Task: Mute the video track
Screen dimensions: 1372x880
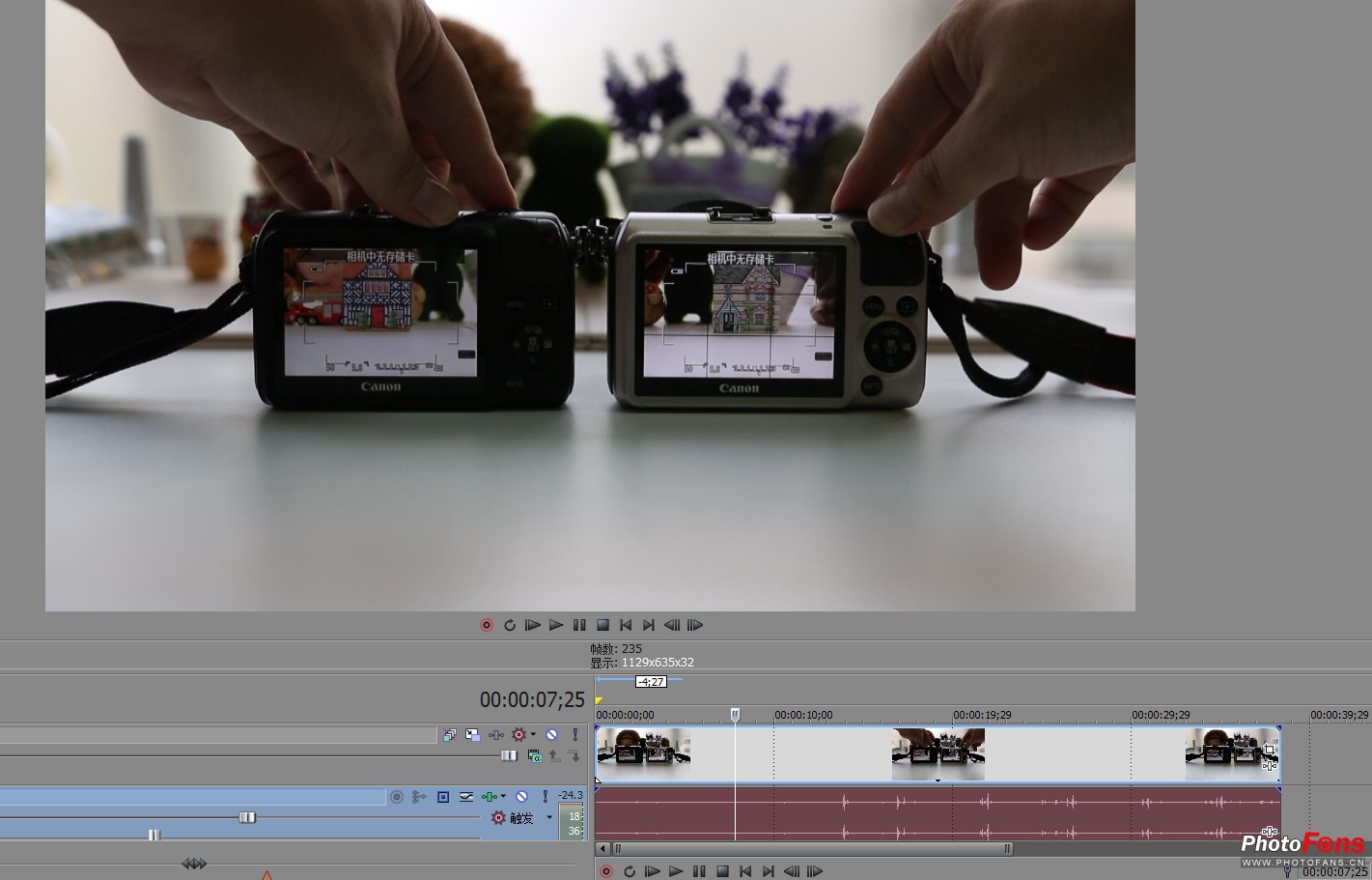Action: [x=551, y=735]
